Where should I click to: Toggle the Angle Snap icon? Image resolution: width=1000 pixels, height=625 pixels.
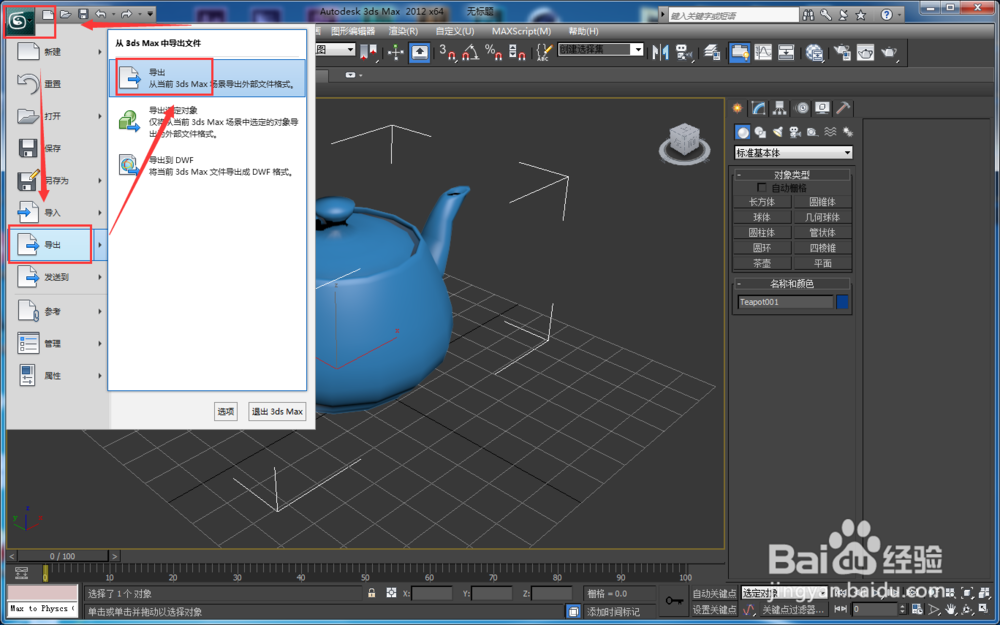point(471,52)
